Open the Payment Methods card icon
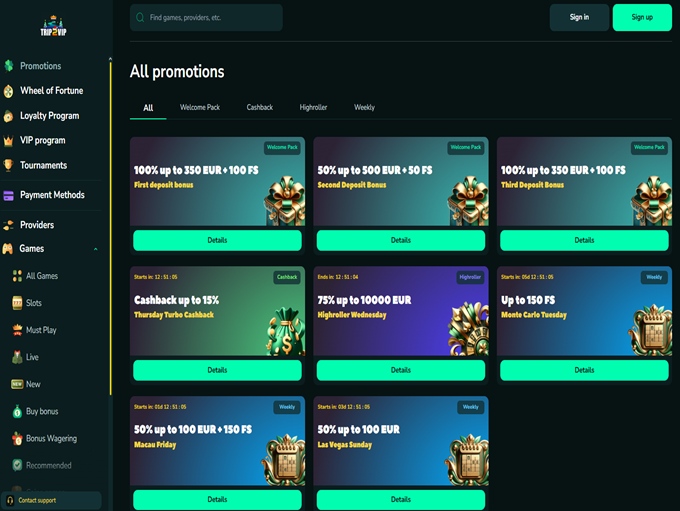This screenshot has height=511, width=680. click(x=8, y=195)
